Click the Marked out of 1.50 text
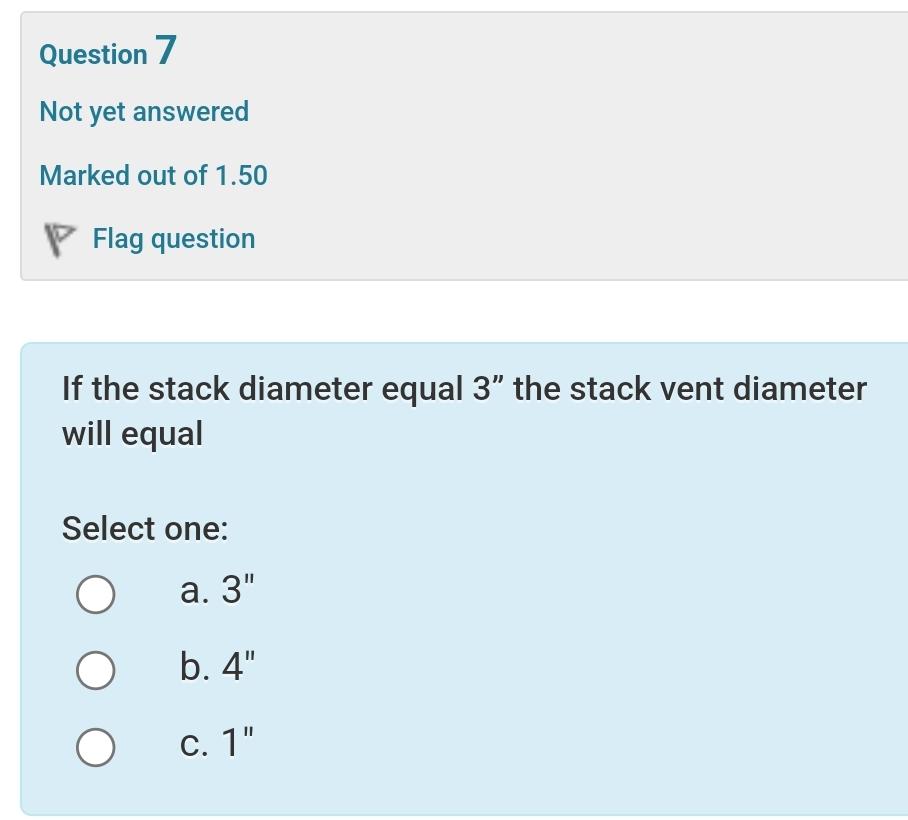This screenshot has height=820, width=908. [153, 175]
